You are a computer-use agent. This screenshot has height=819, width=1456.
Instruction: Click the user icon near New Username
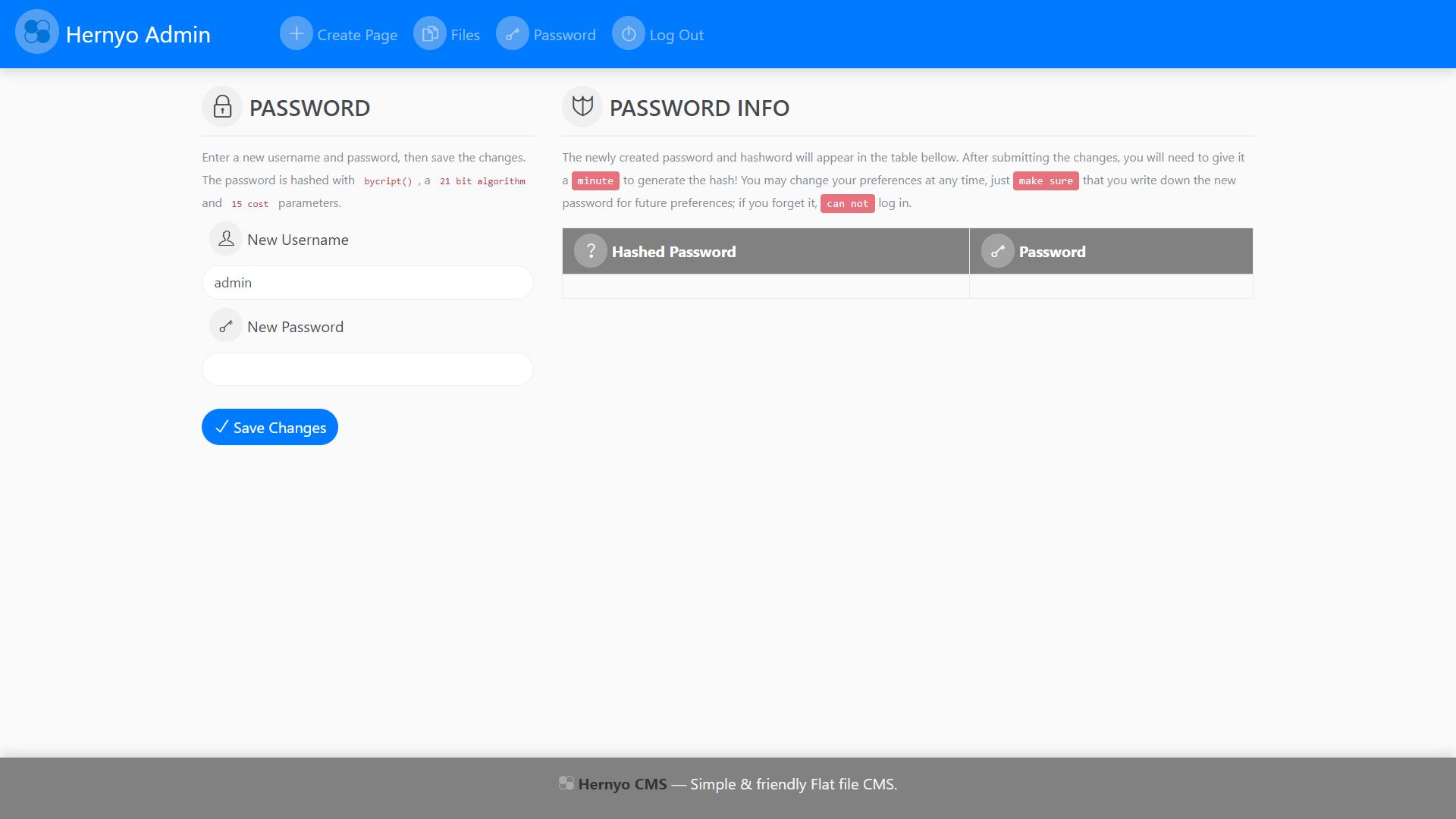[226, 239]
